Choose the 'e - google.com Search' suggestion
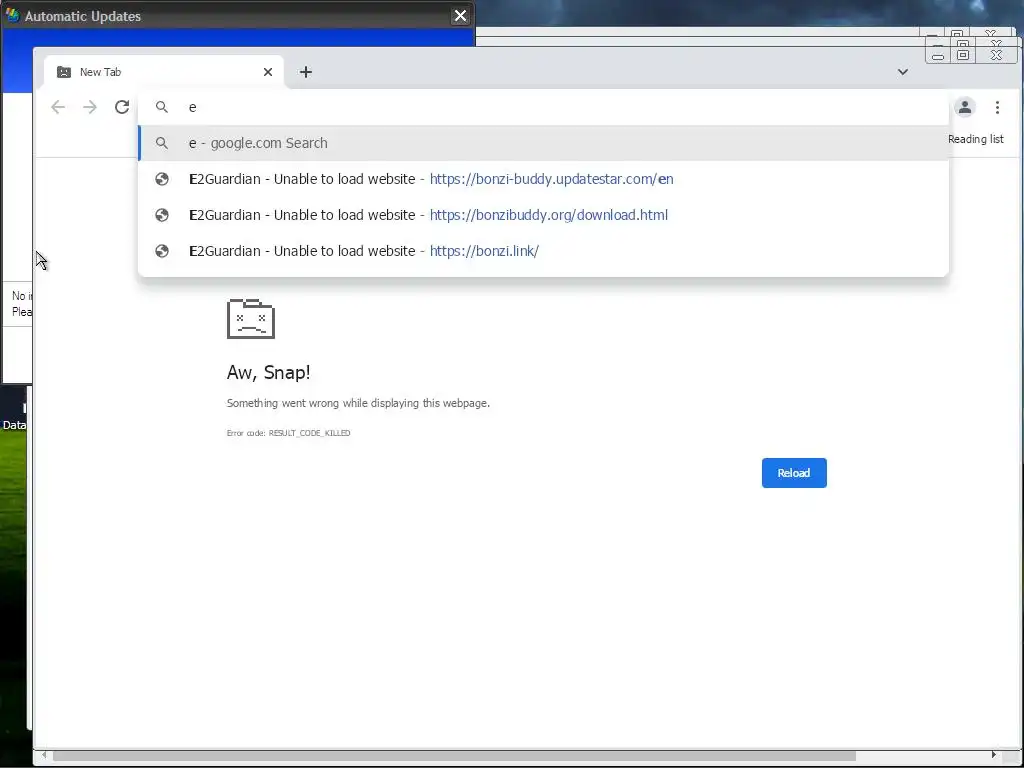Image resolution: width=1024 pixels, height=768 pixels. (543, 143)
